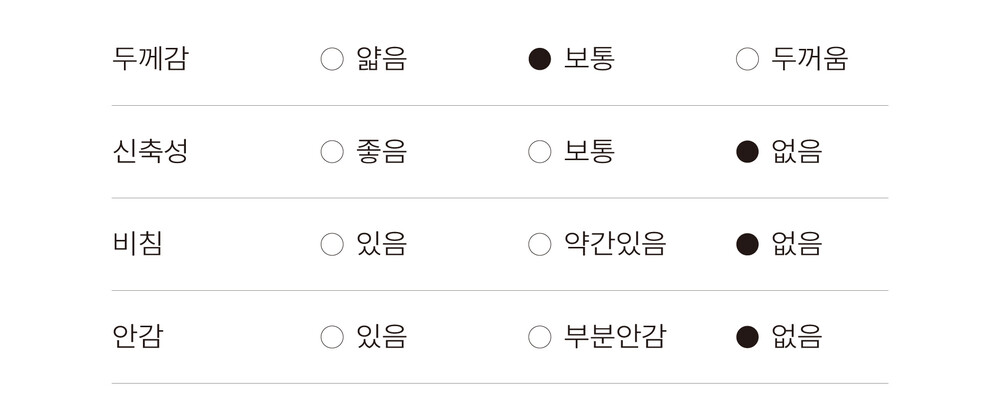Image resolution: width=1000 pixels, height=410 pixels.
Task: Click the 신축성 row label
Action: 150,152
